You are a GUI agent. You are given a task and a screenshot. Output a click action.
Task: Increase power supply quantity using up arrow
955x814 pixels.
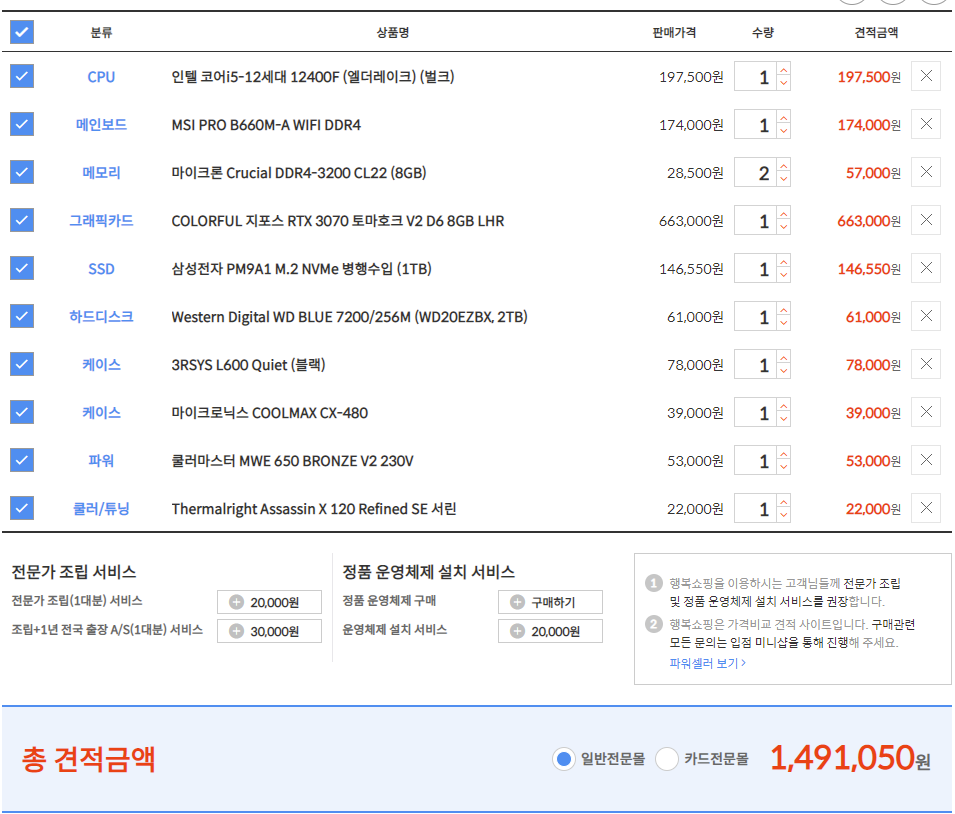(x=783, y=454)
